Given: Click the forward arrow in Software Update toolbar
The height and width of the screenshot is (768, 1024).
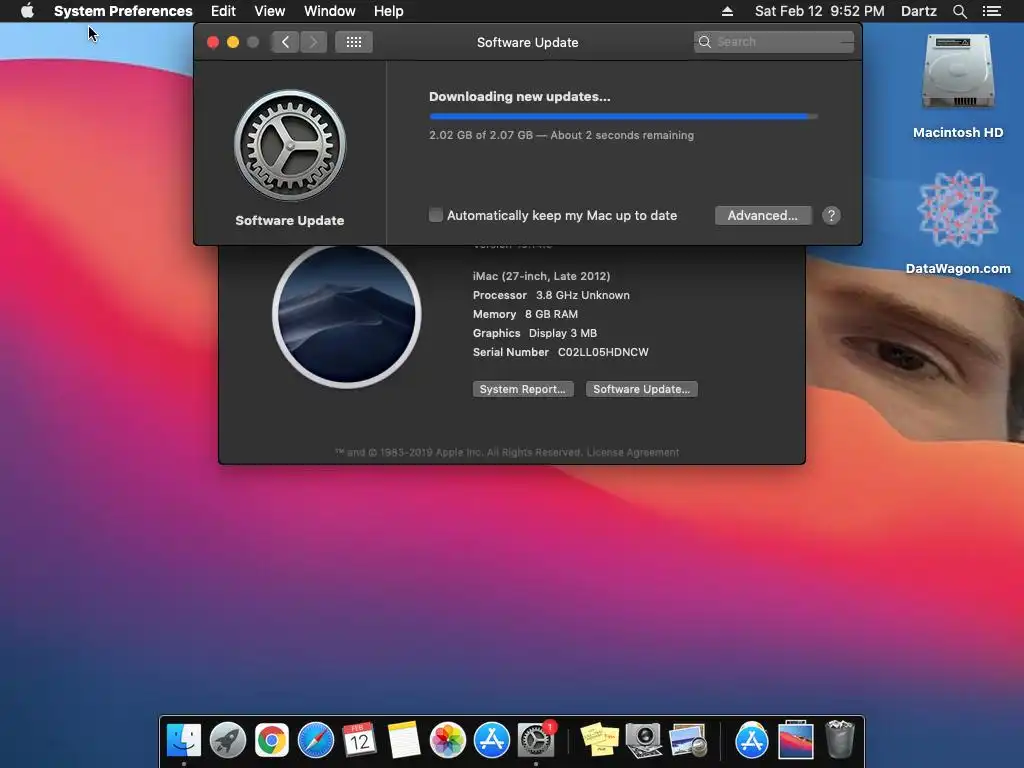Looking at the screenshot, I should pos(313,42).
